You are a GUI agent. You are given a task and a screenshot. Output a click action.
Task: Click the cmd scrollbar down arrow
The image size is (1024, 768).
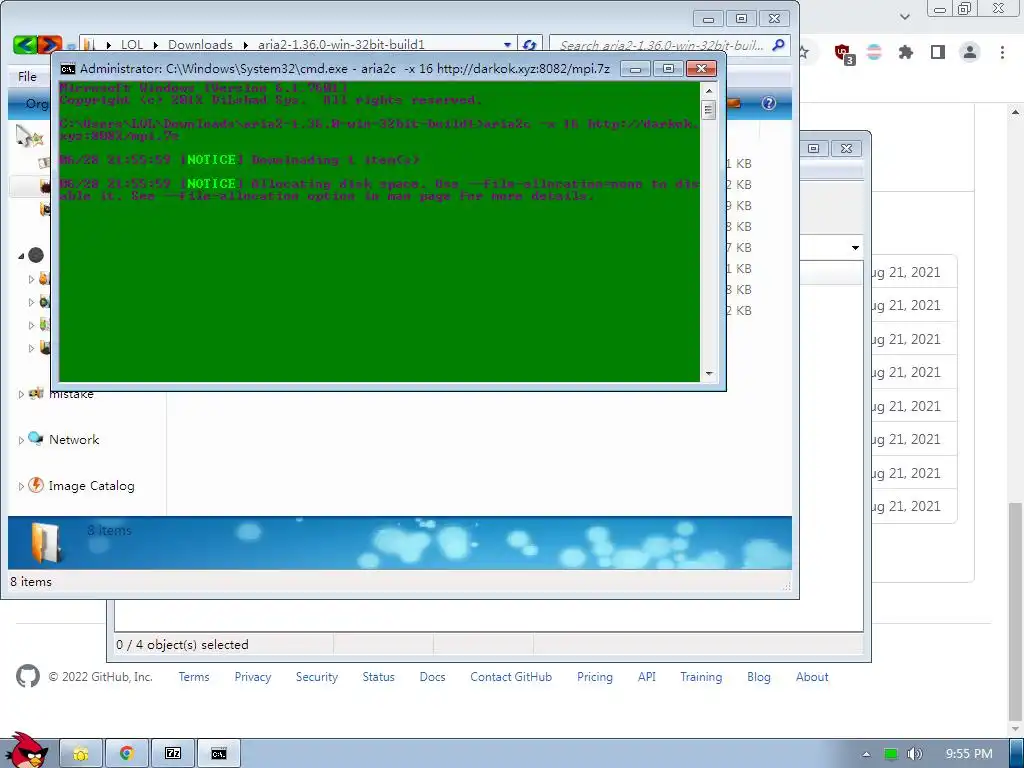[709, 374]
